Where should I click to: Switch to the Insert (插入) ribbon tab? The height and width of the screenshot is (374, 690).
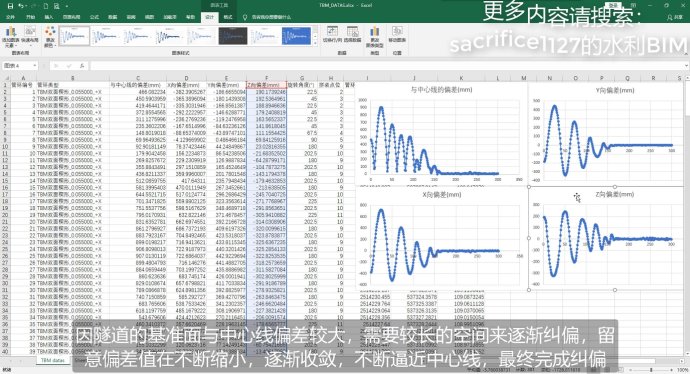pyautogui.click(x=48, y=17)
